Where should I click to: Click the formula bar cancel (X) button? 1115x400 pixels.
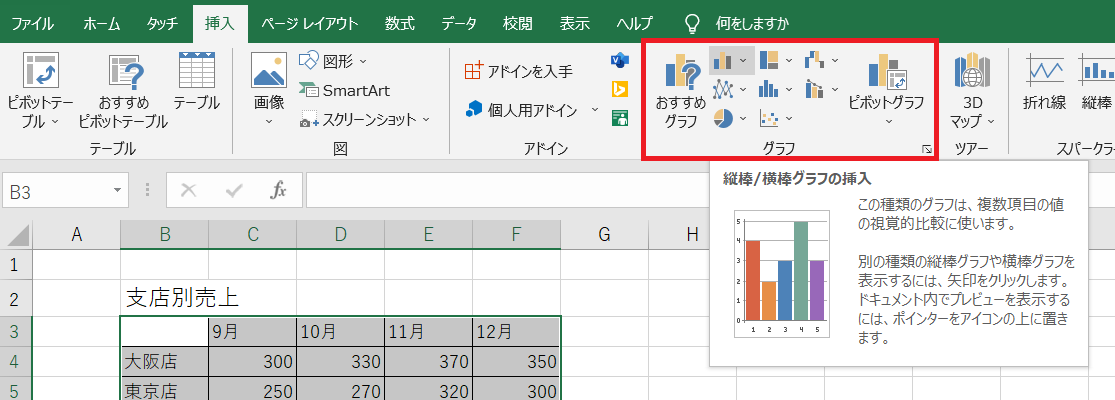coord(188,190)
